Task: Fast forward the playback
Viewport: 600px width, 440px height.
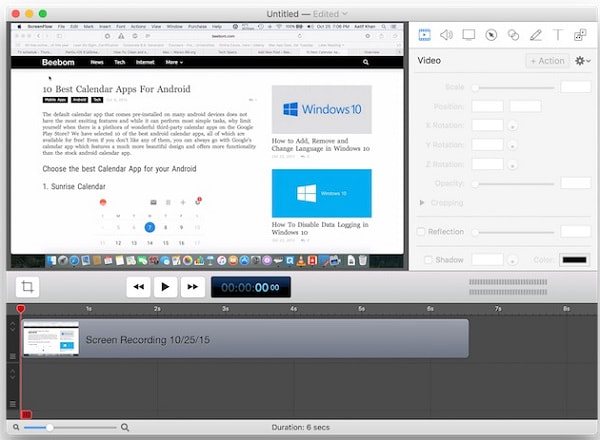Action: pyautogui.click(x=192, y=287)
